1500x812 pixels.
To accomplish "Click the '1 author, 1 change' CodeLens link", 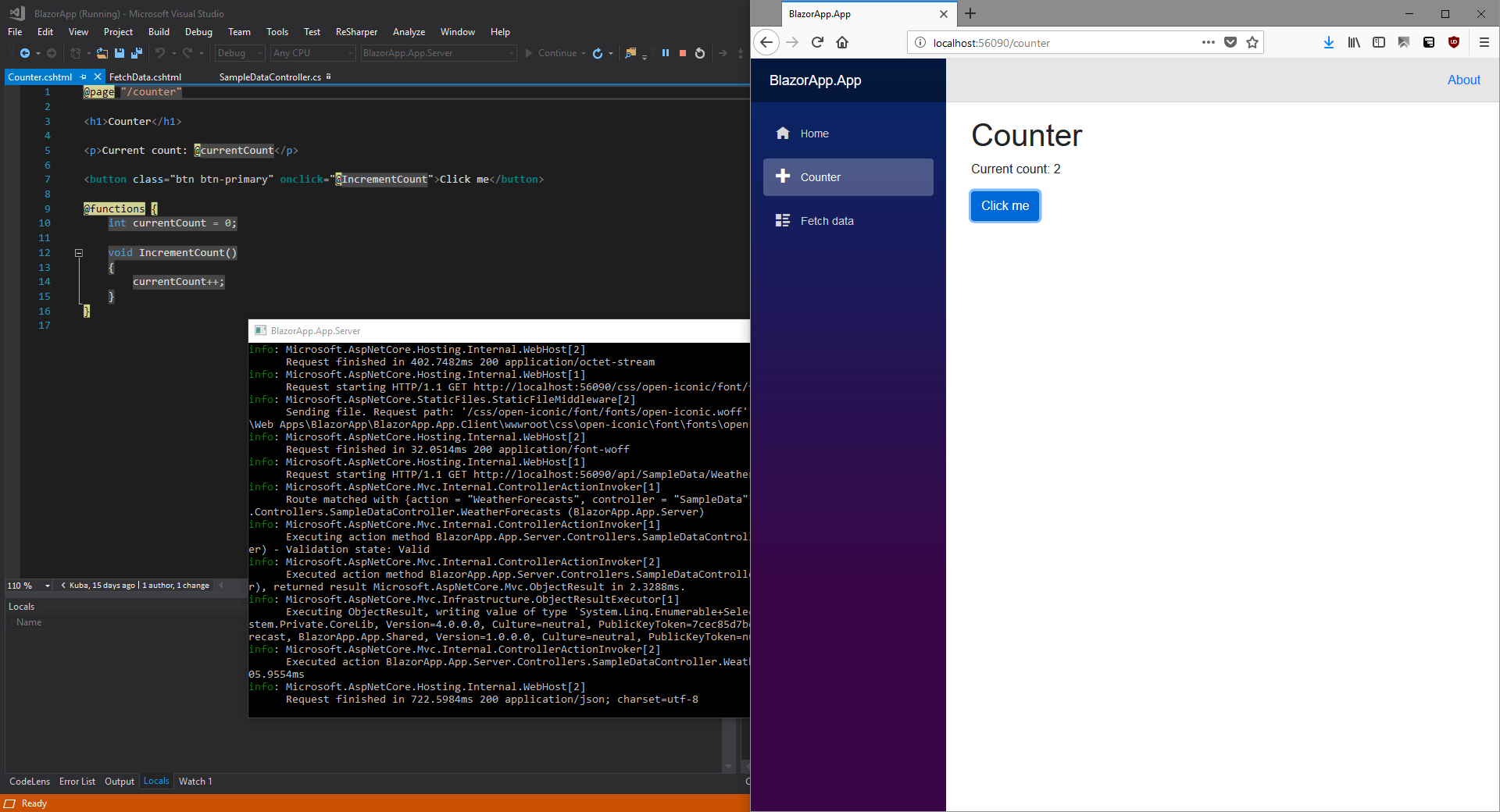I will 176,586.
